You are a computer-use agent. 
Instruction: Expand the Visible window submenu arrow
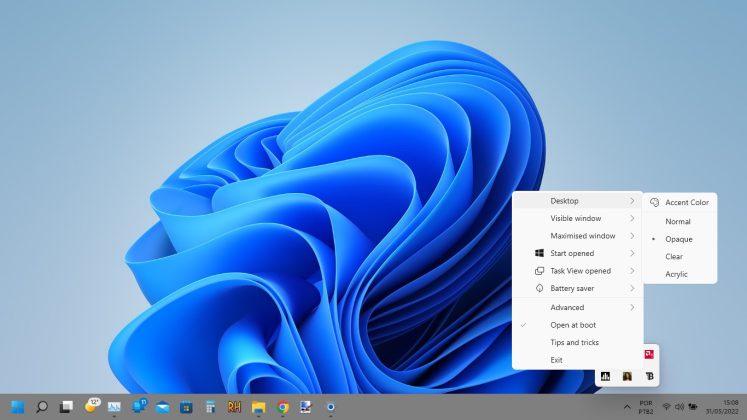tap(632, 219)
